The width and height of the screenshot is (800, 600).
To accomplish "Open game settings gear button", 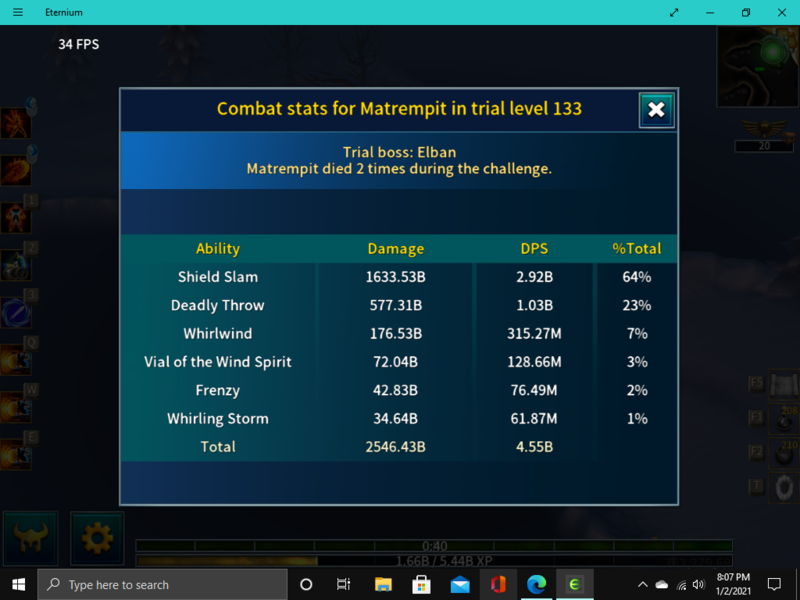I will pyautogui.click(x=97, y=539).
